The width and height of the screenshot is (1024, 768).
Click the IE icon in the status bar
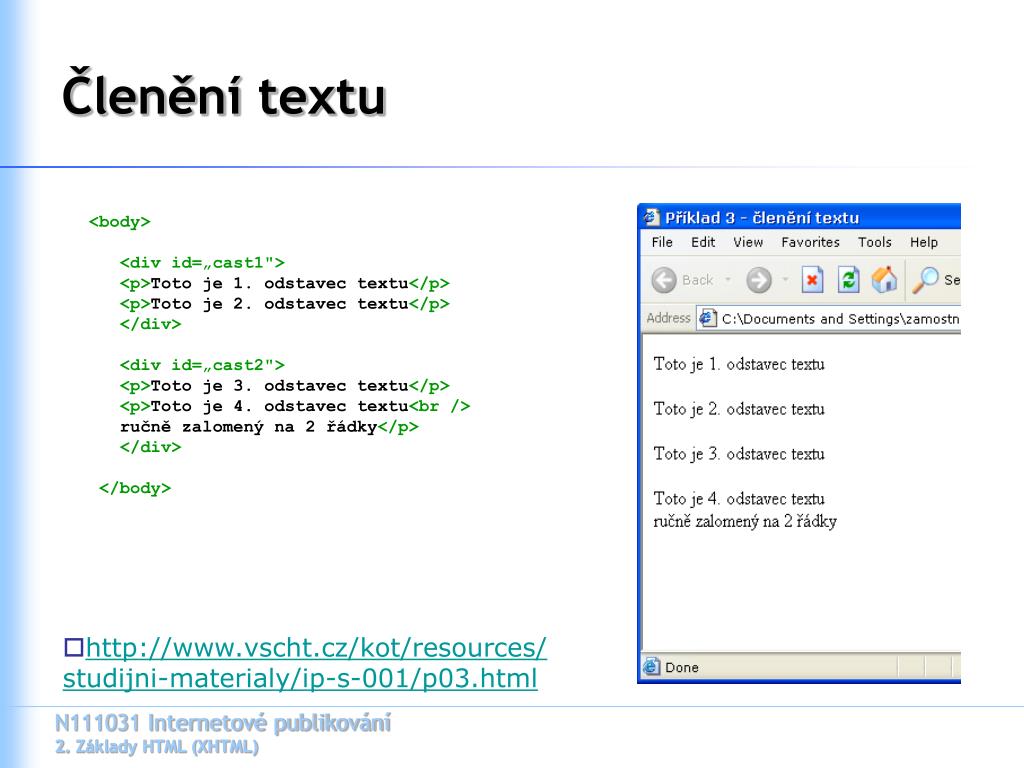[651, 667]
